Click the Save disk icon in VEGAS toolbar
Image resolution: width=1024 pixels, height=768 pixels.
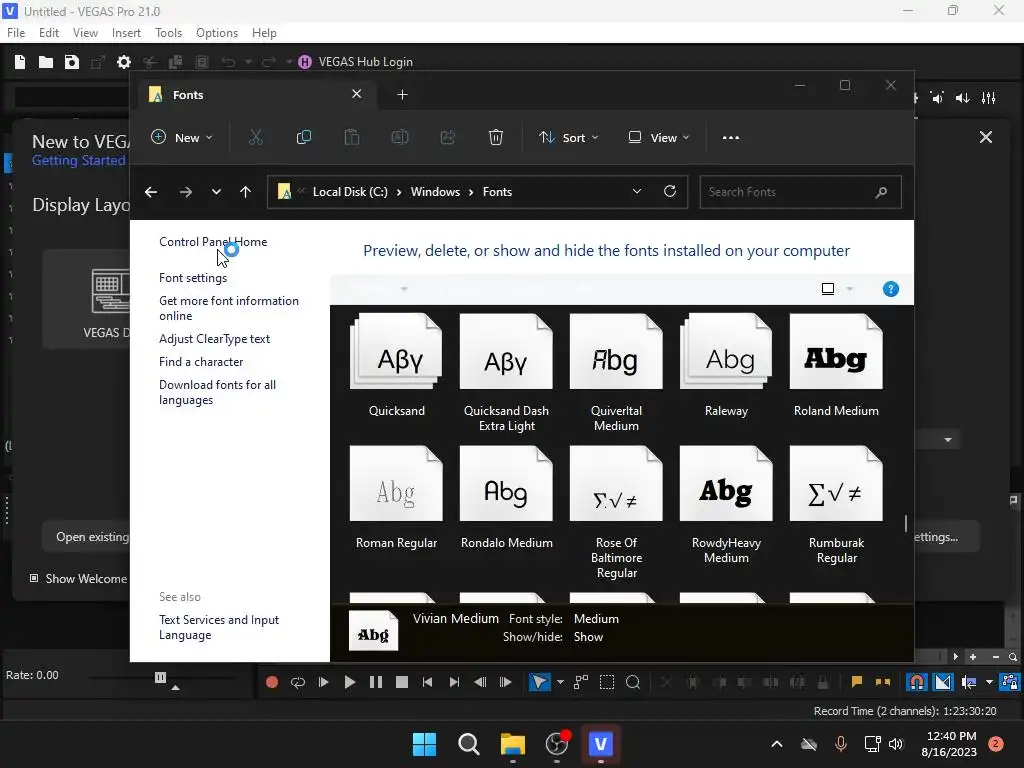[72, 62]
